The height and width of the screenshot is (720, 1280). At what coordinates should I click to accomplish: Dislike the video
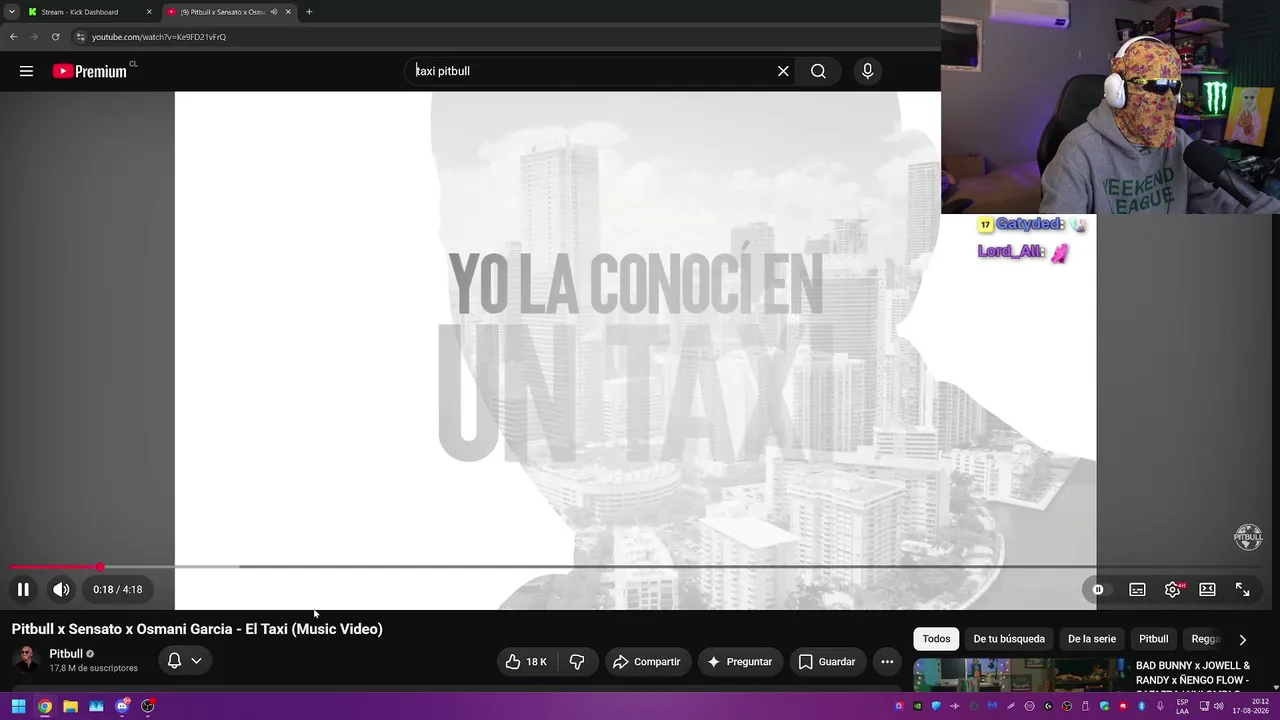[577, 662]
